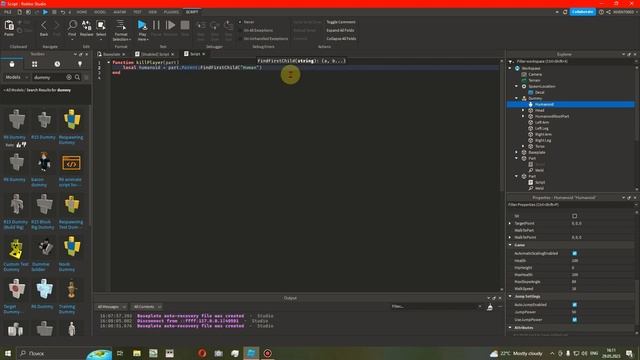Expand the Torso node in Explorer

[x=523, y=146]
